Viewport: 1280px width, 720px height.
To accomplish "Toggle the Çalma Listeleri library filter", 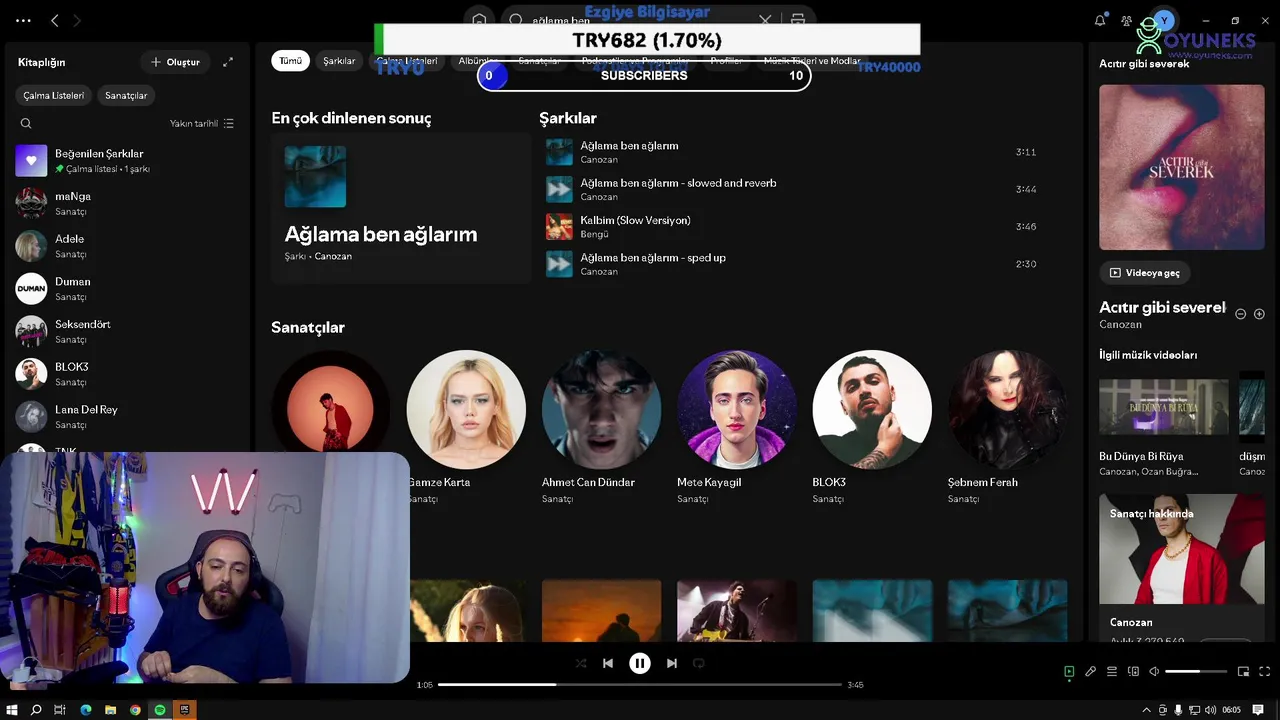I will 54,95.
